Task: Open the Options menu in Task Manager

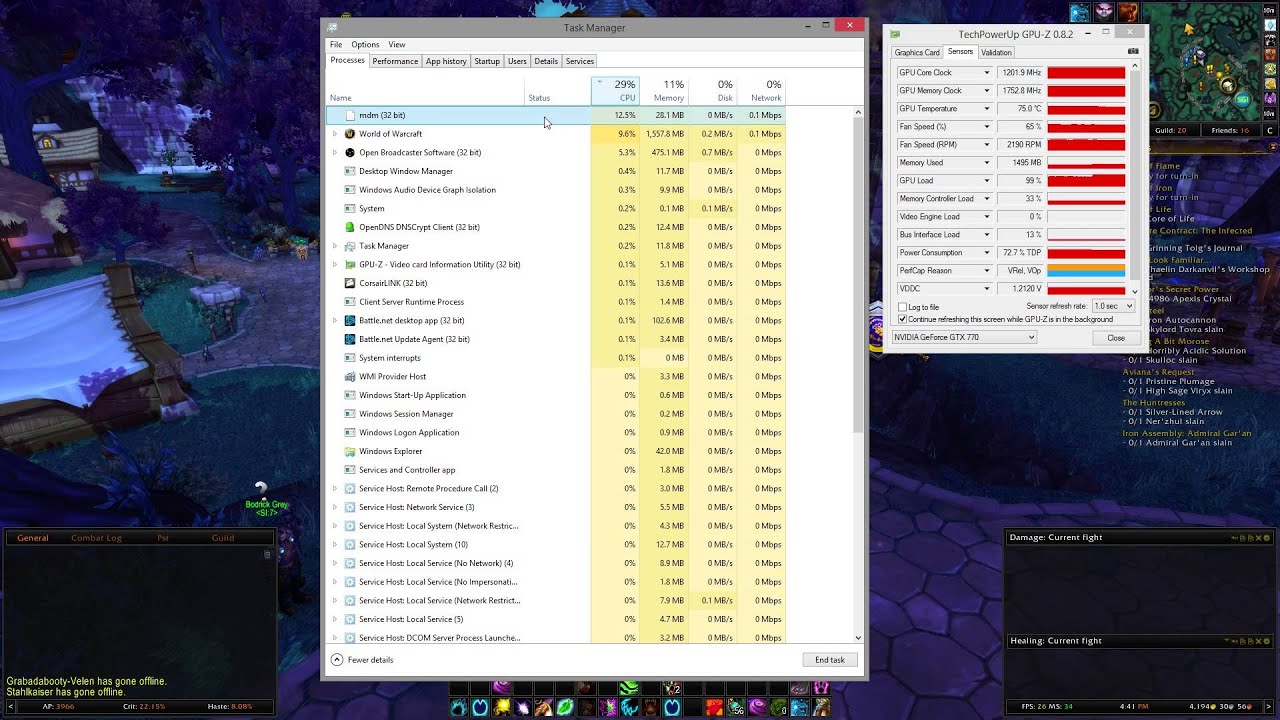Action: click(365, 45)
